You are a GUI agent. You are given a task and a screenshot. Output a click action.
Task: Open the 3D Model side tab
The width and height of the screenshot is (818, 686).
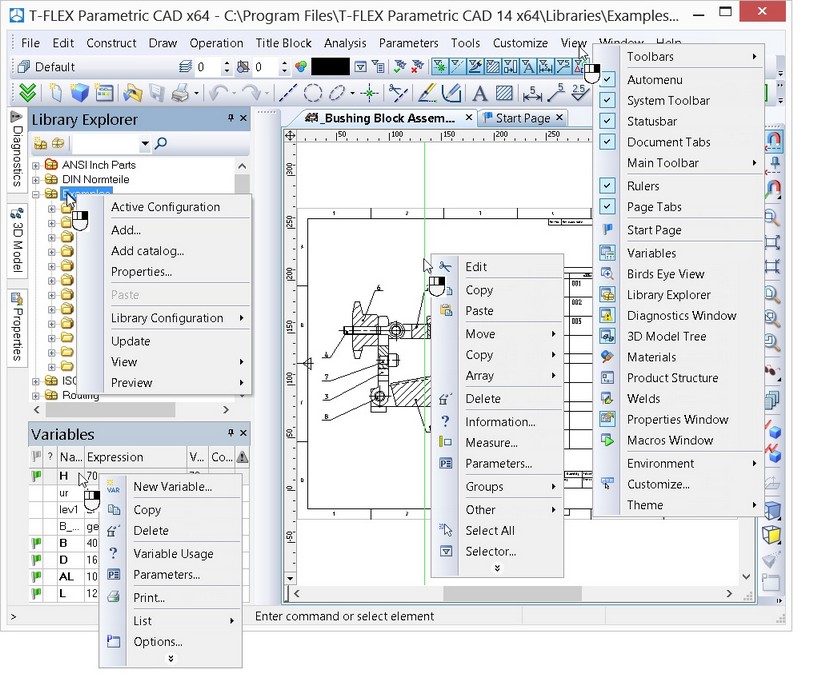tap(17, 240)
